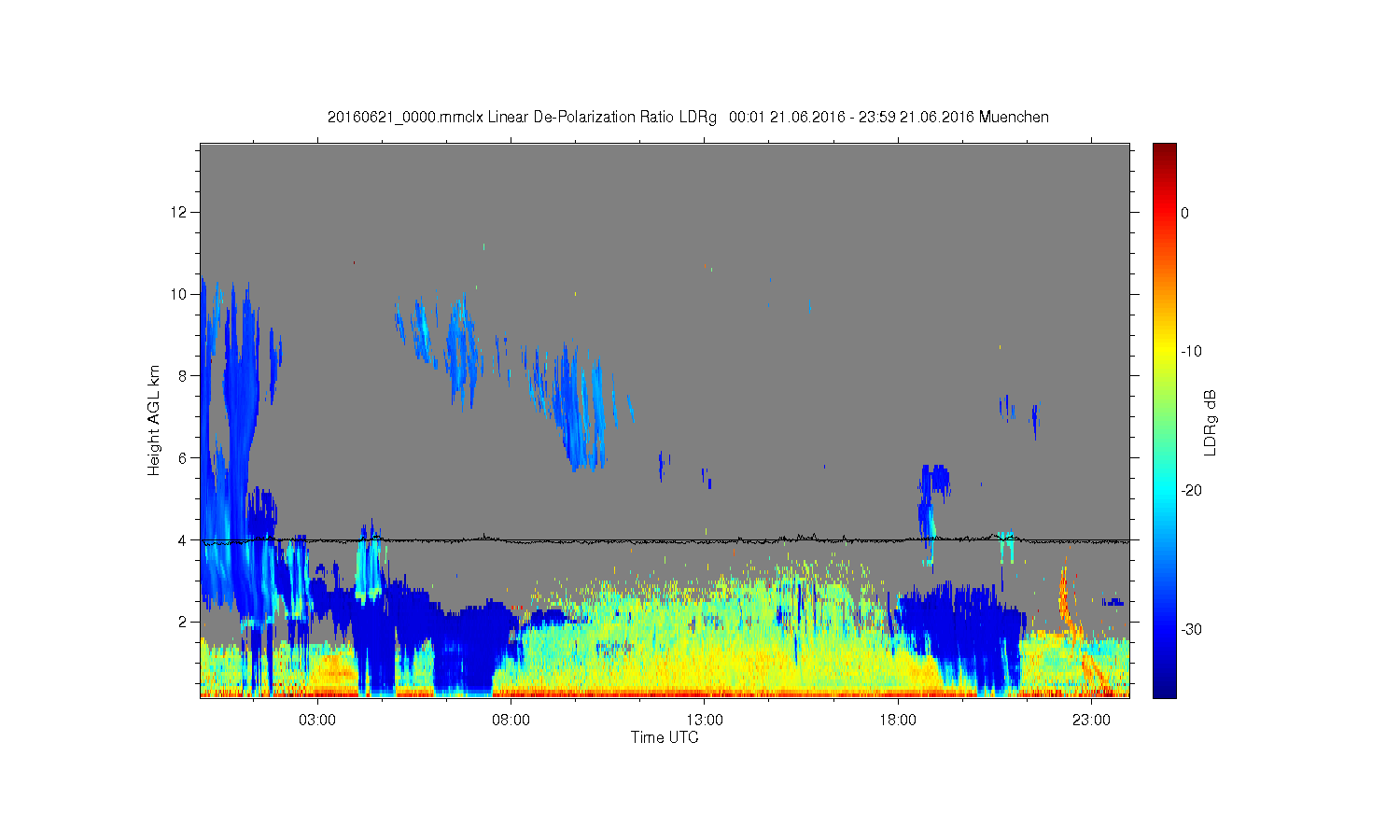The image size is (1400, 840).
Task: Click the 'Height AGL km' y-axis label
Action: [154, 420]
